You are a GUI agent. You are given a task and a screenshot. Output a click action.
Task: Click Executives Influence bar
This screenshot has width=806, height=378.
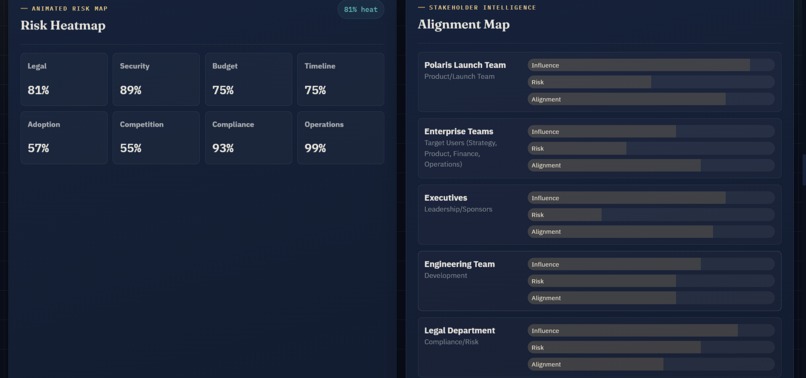651,198
